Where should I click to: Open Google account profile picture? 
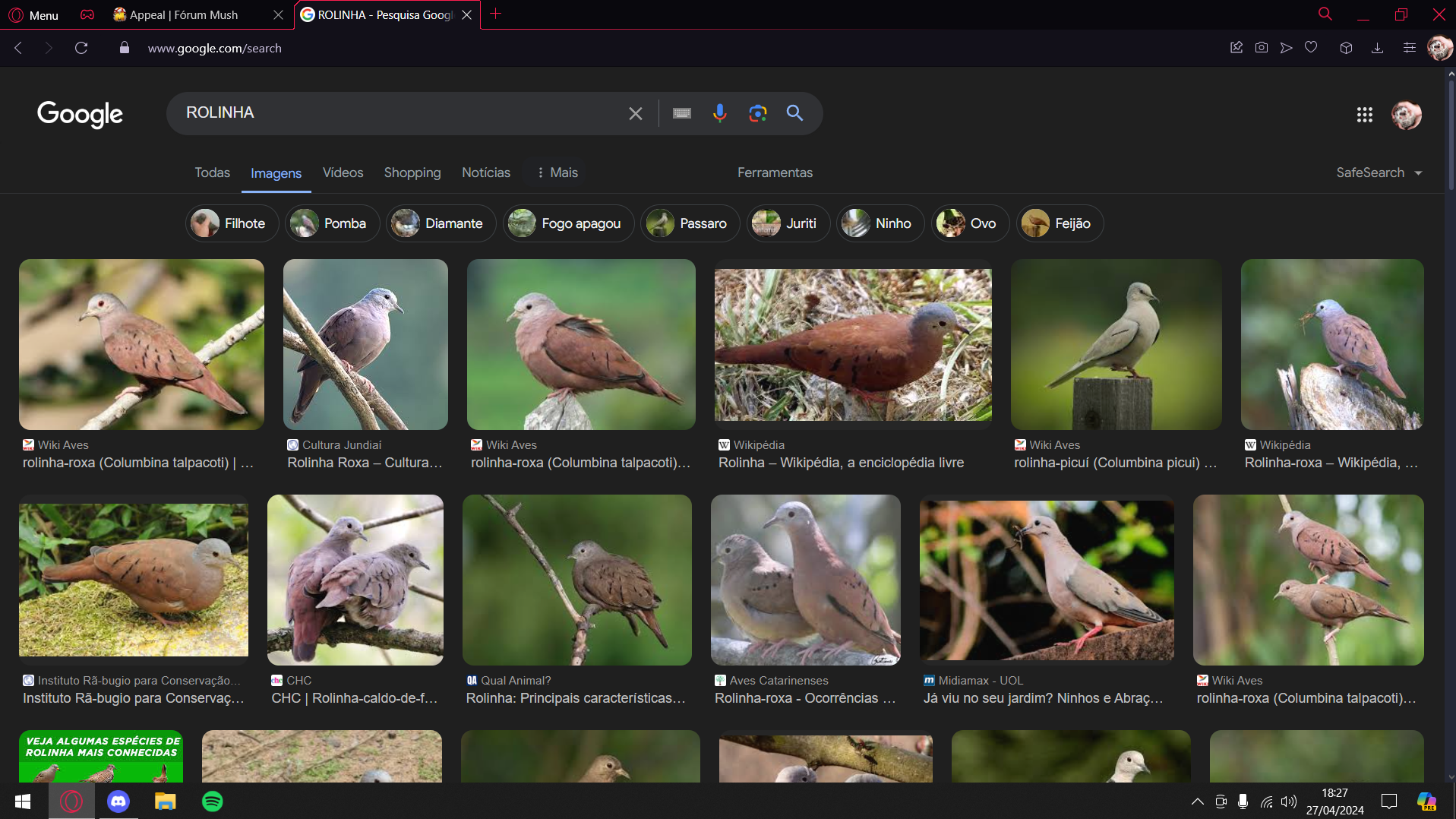point(1406,115)
